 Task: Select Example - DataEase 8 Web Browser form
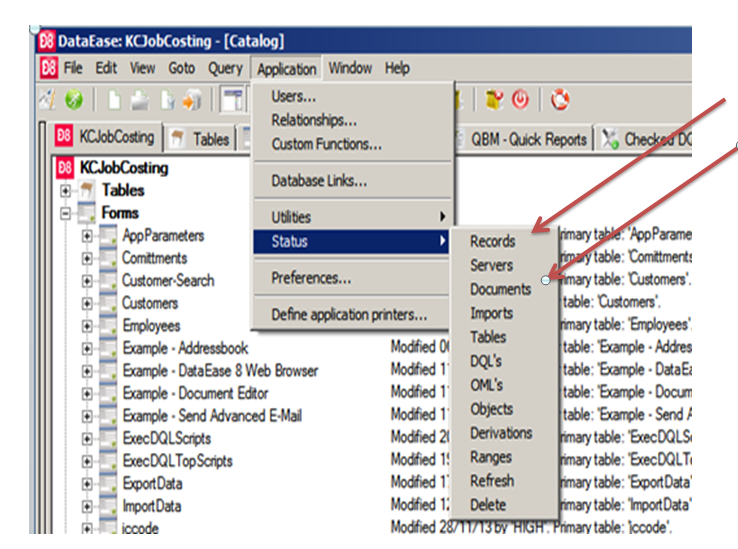click(x=220, y=371)
